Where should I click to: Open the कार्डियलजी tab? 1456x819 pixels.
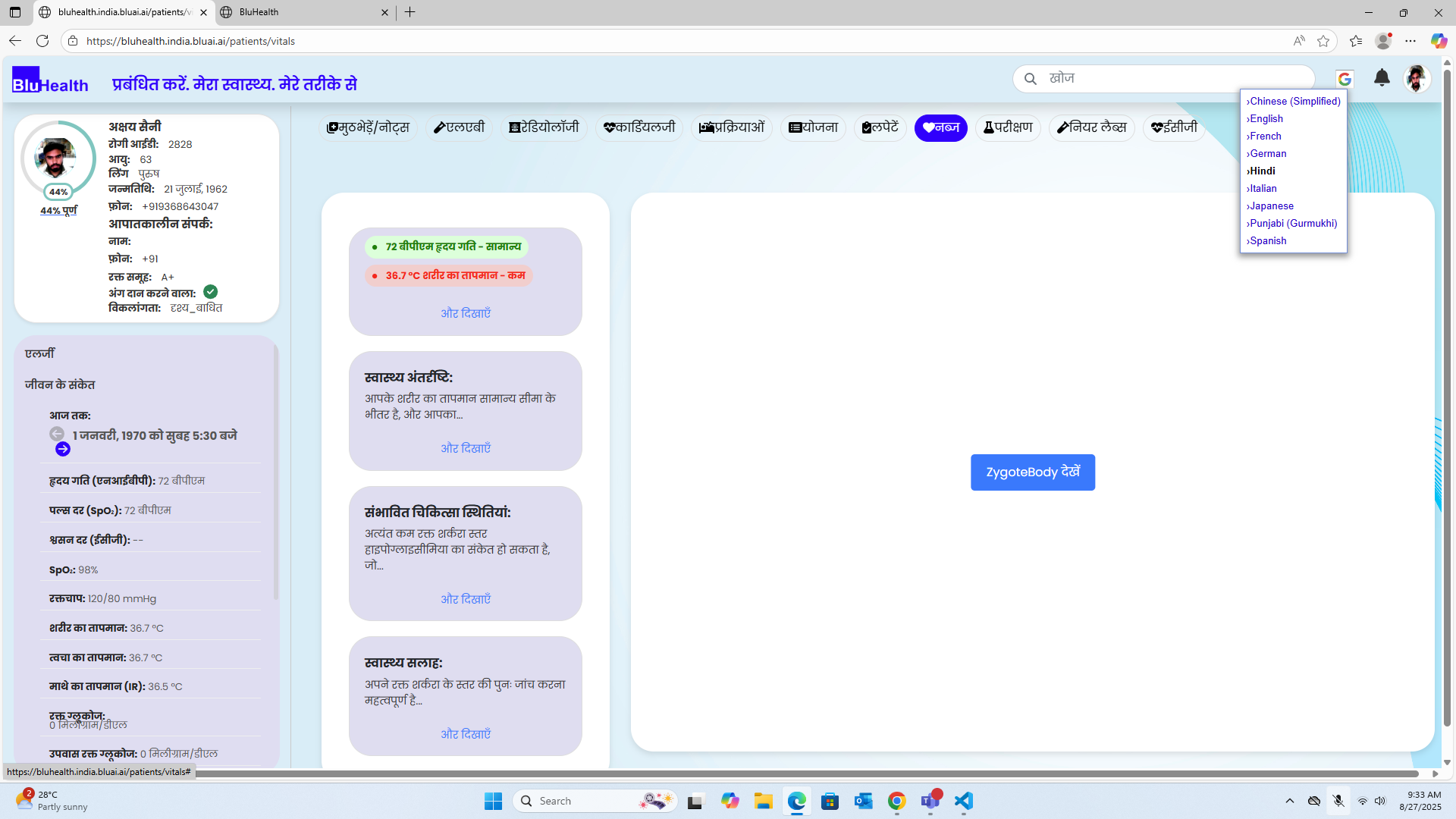[639, 127]
